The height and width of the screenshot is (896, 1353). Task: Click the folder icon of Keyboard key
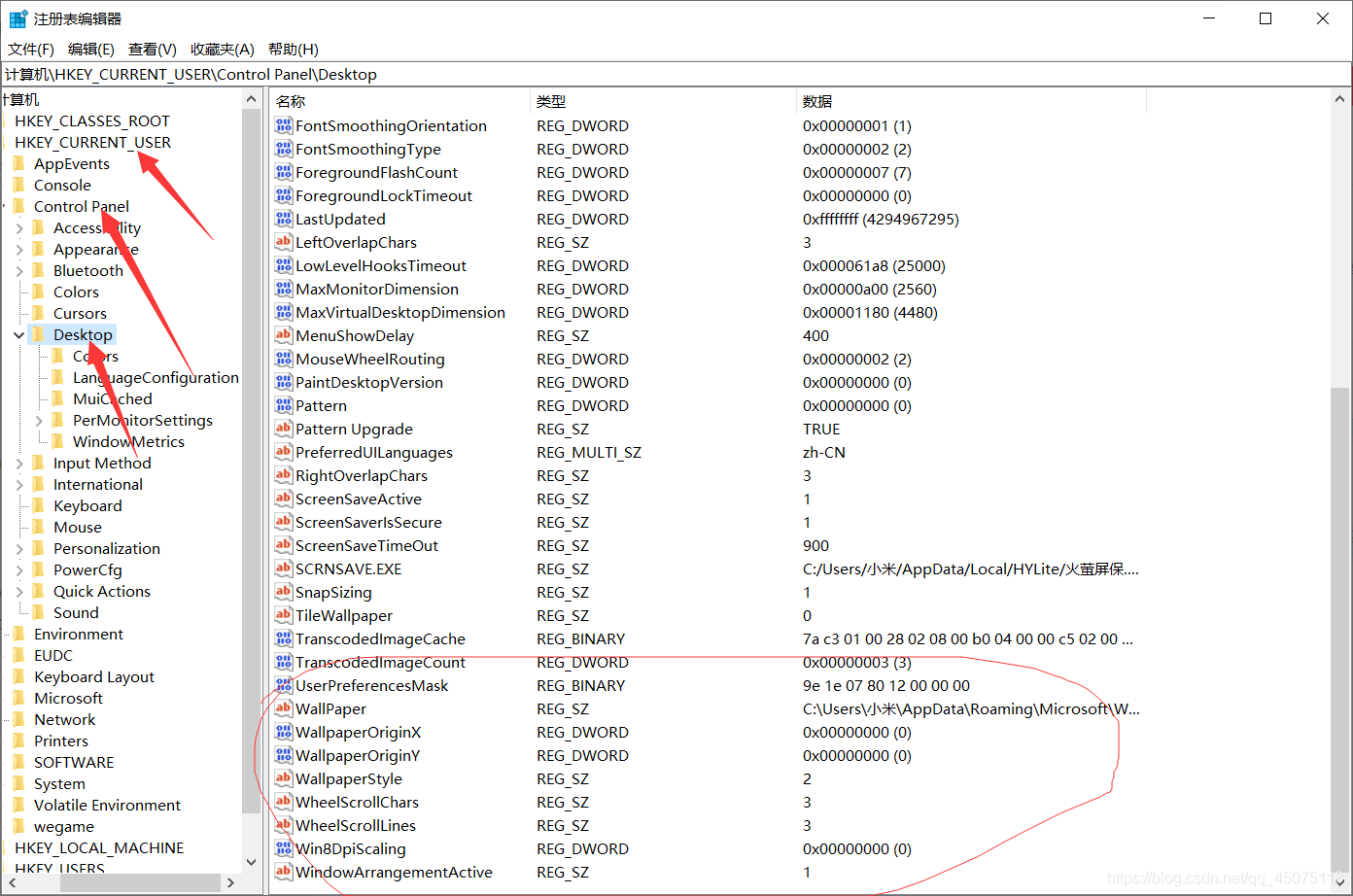39,505
